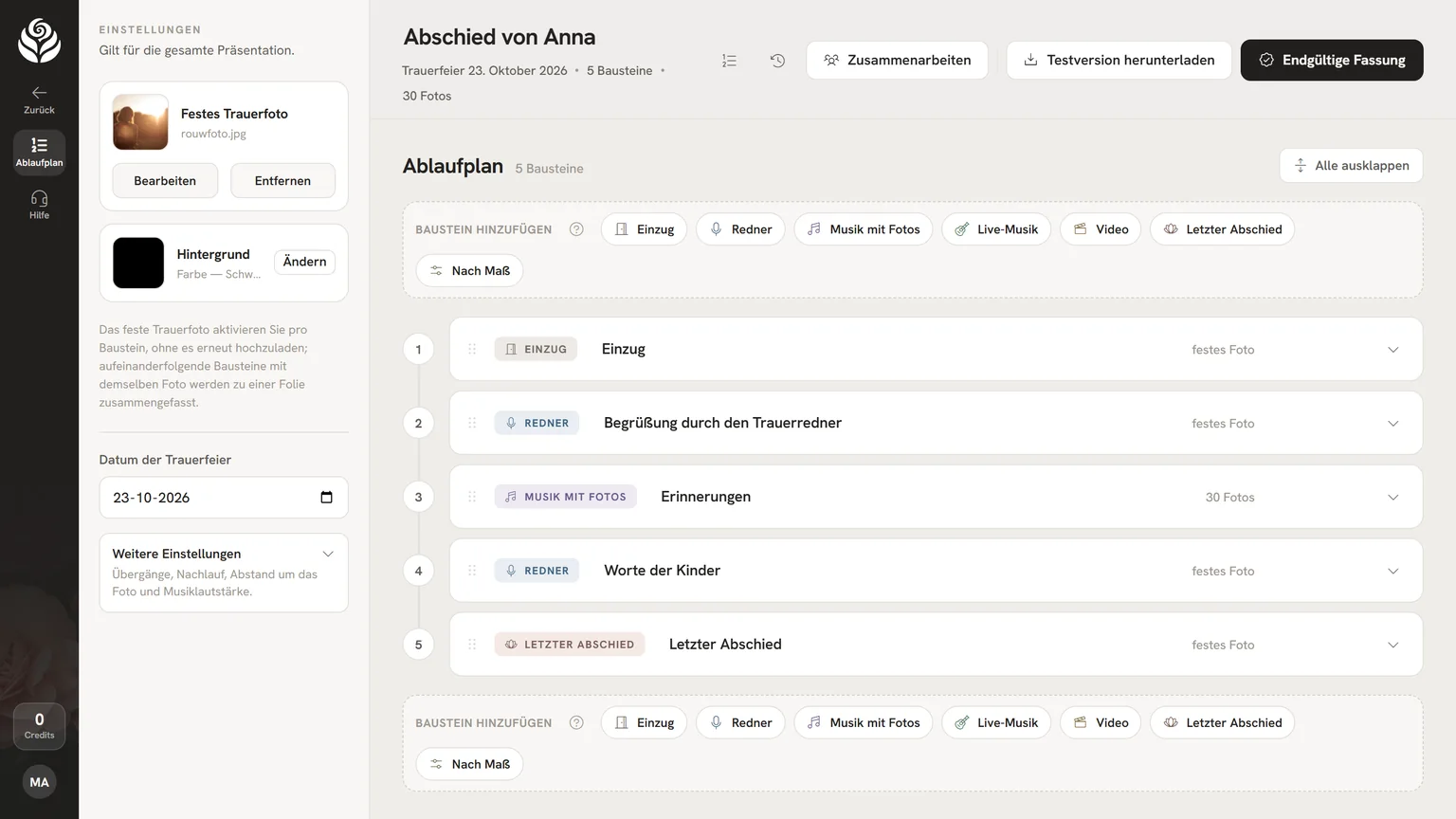
Task: Open the numbered list icon in header
Action: coord(729,61)
